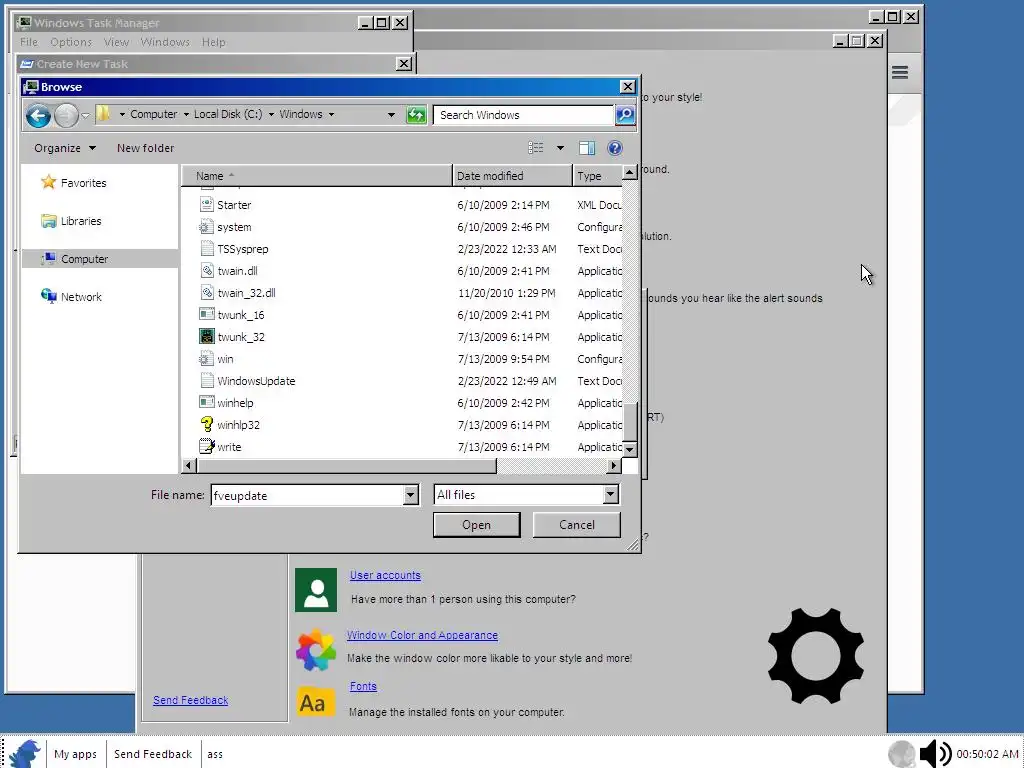The width and height of the screenshot is (1024, 768).
Task: Open Network in navigation pane
Action: tap(71, 296)
